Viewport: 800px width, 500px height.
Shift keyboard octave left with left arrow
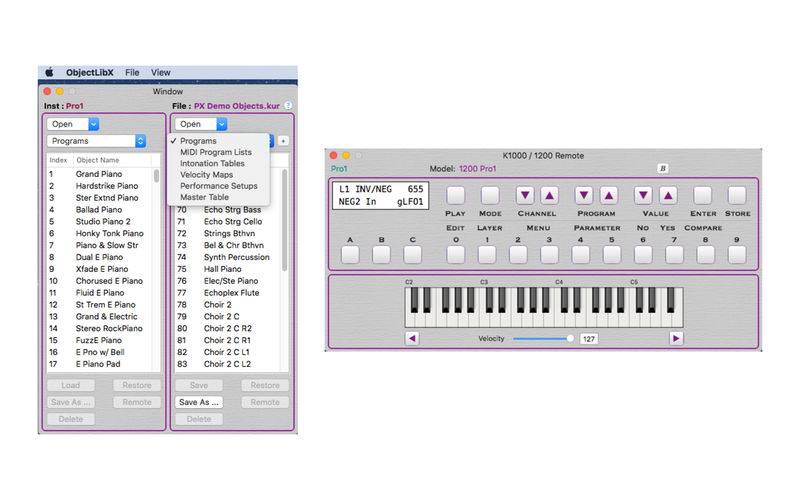[412, 338]
